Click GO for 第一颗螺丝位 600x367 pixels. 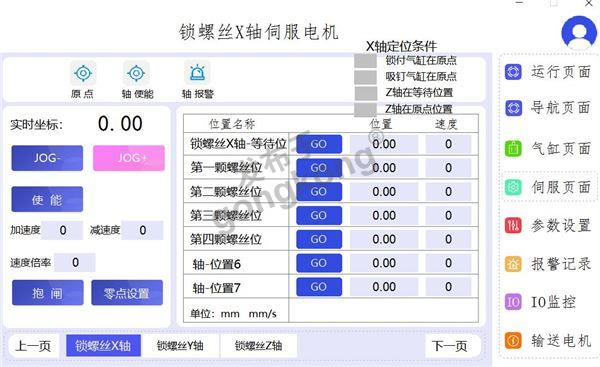point(319,168)
